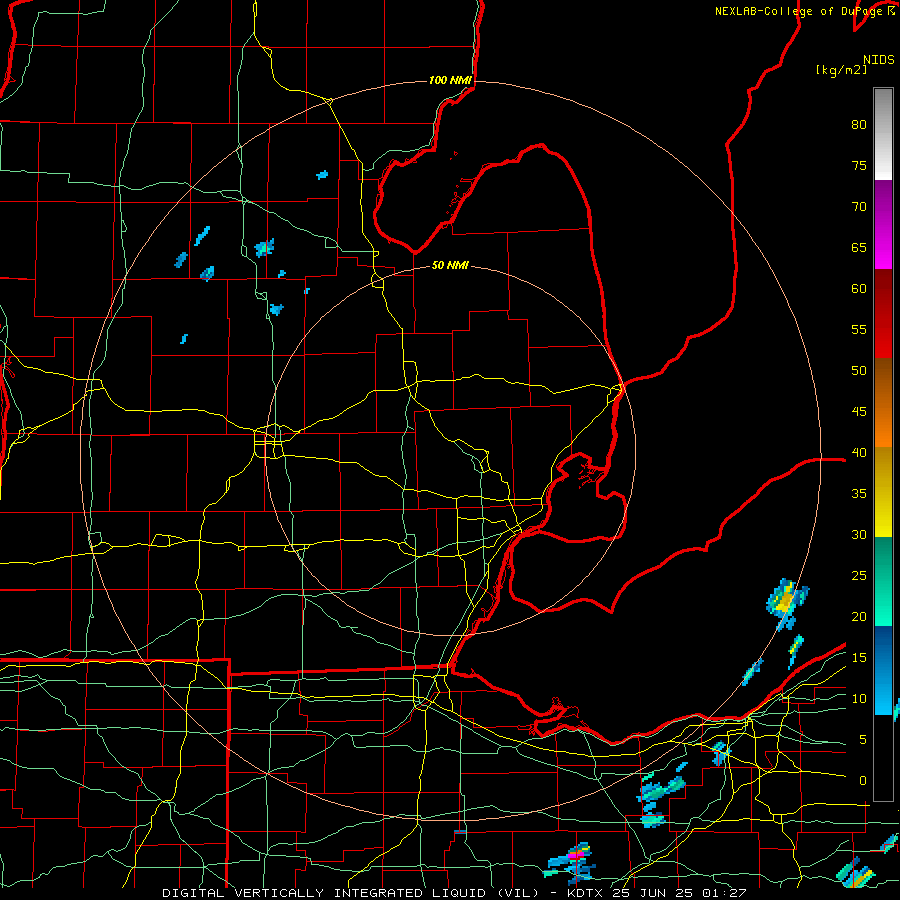Click the 40 value on the VIL scale
The image size is (900, 900).
click(x=859, y=452)
